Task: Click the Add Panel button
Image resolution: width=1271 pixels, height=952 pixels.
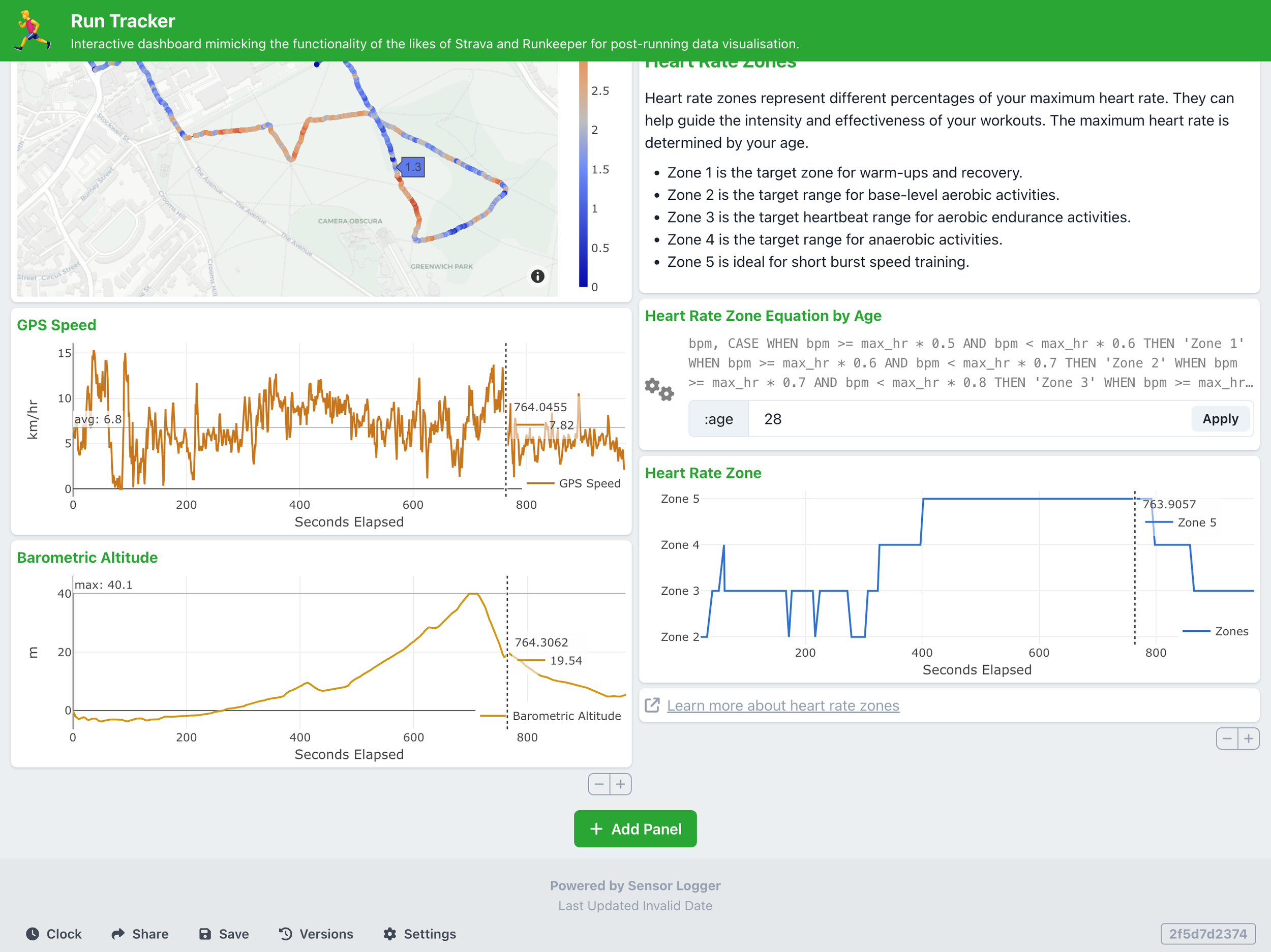Action: point(635,828)
